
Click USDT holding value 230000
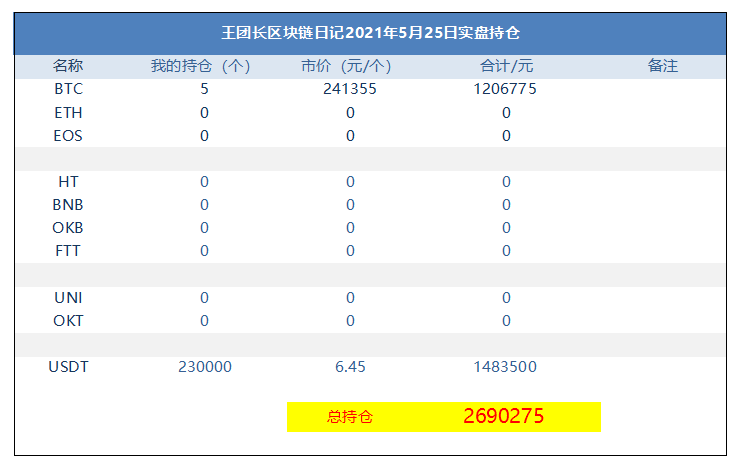(x=205, y=367)
